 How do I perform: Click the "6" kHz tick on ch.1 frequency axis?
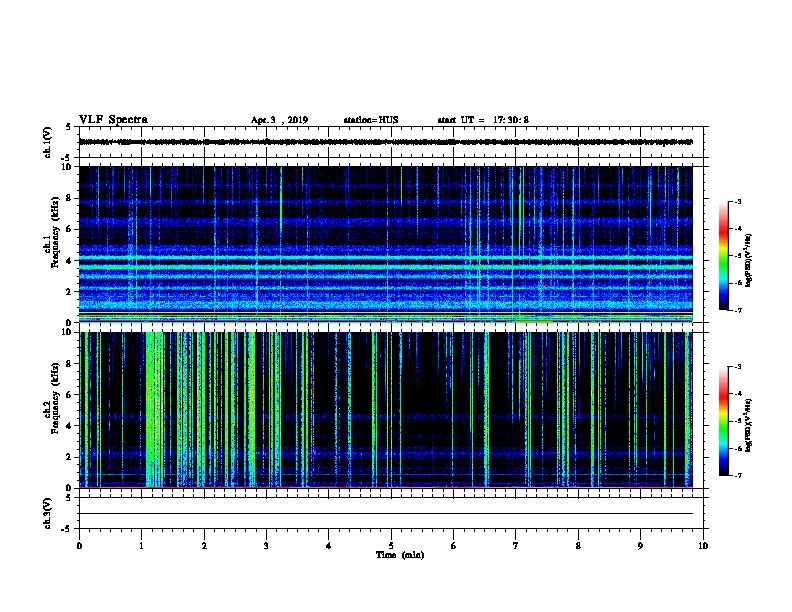pos(70,229)
